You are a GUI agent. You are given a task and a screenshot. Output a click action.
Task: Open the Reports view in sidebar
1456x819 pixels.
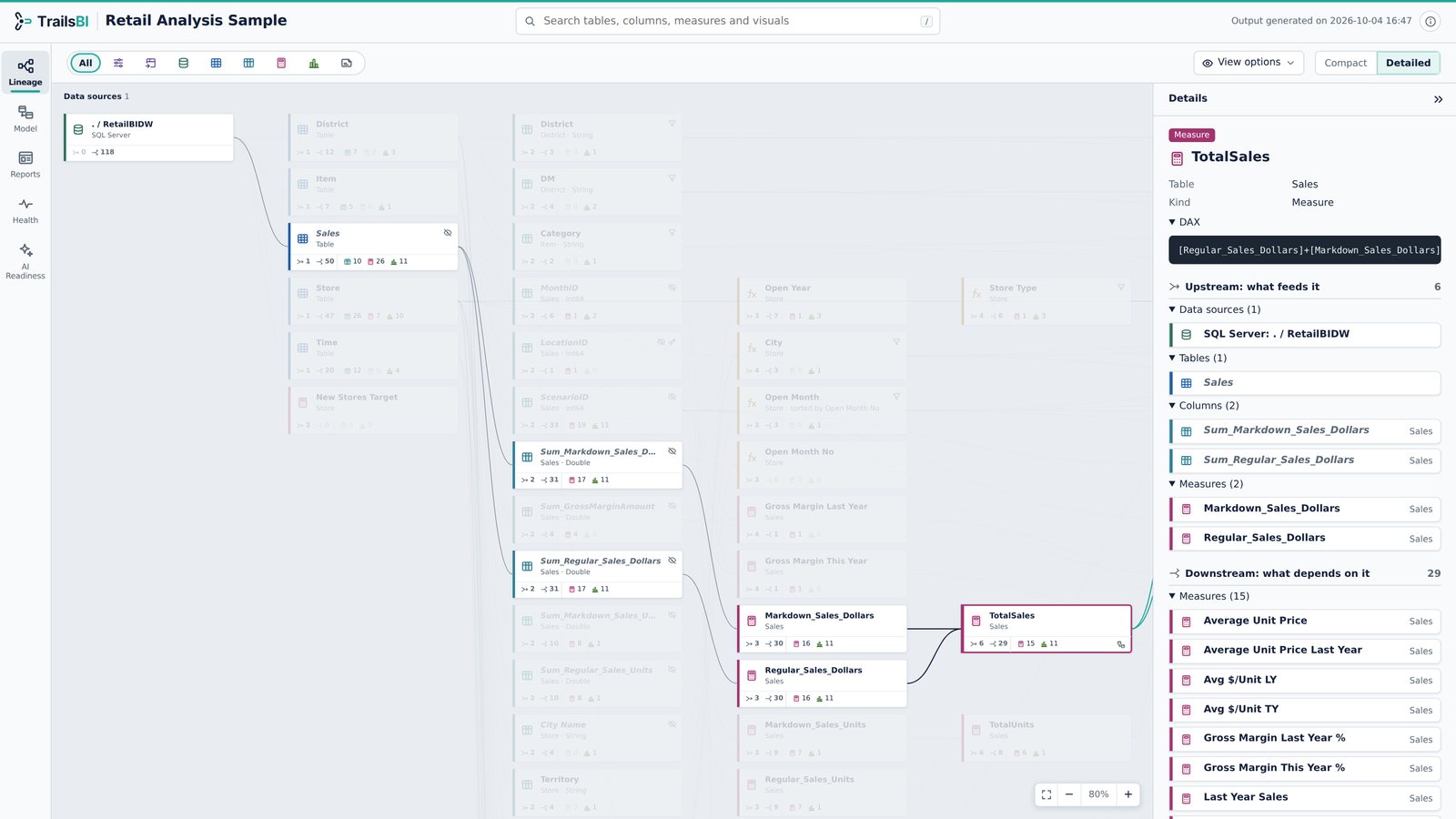click(x=25, y=165)
